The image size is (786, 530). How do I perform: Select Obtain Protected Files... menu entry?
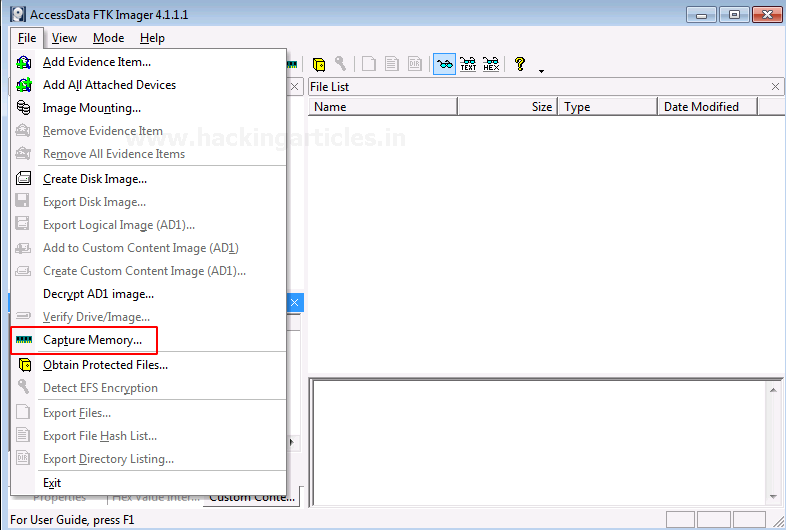(149, 365)
